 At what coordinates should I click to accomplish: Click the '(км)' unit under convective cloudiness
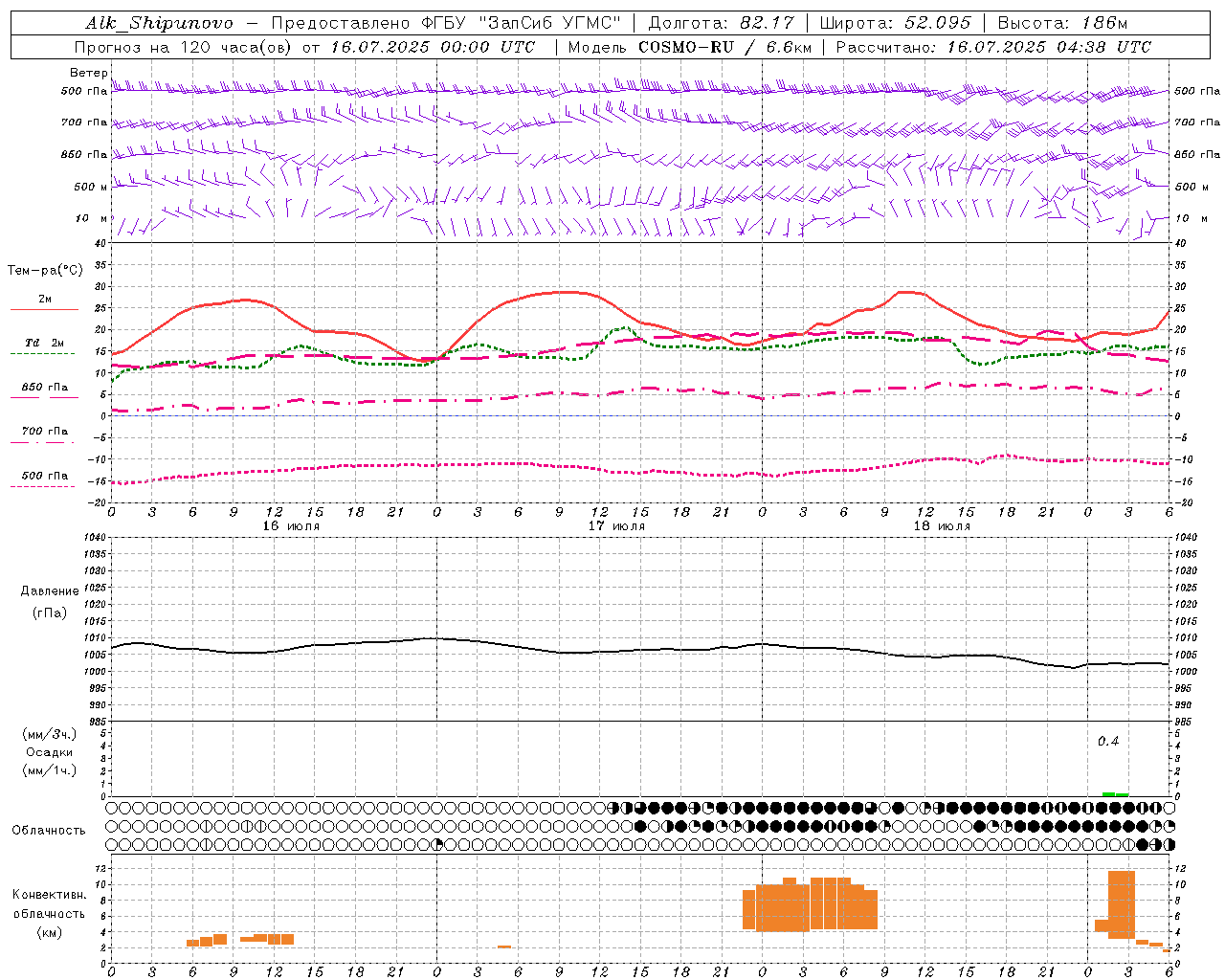(50, 932)
